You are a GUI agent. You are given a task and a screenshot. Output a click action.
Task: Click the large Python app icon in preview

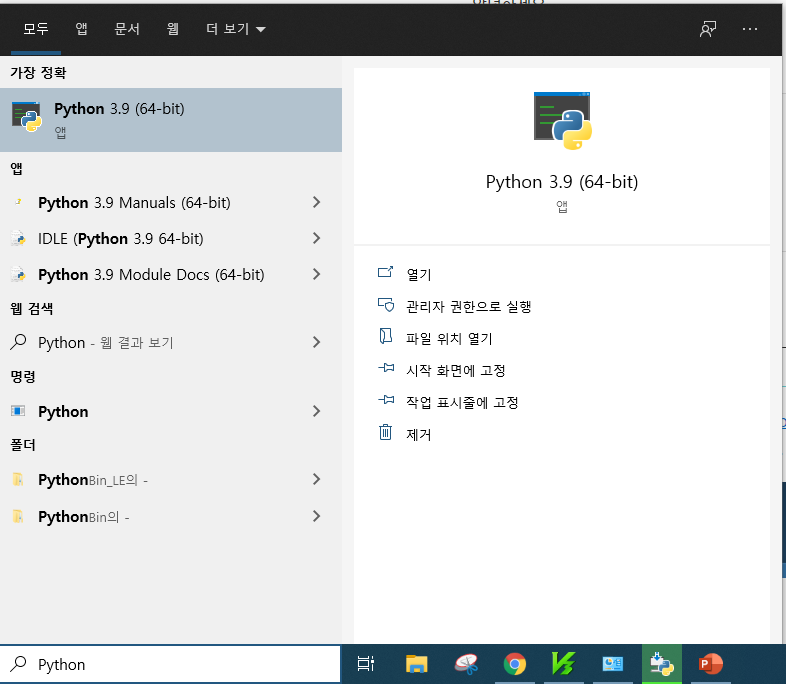(x=562, y=121)
